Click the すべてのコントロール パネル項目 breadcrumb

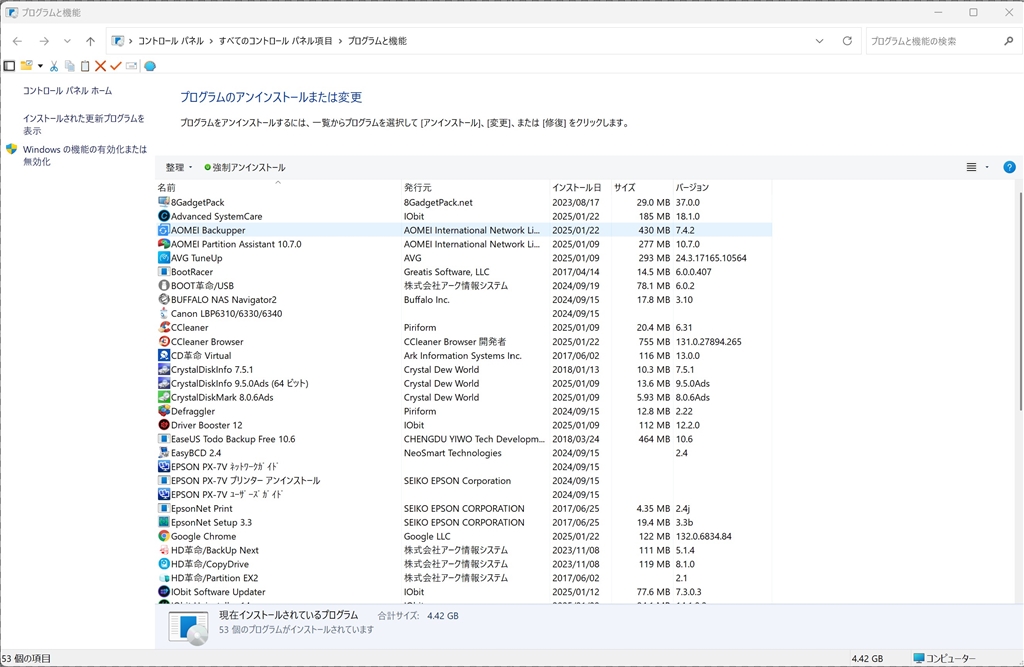[x=275, y=41]
